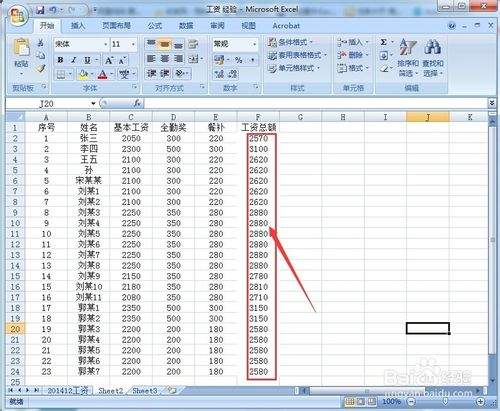Open Sort and Filter tool

pos(408,57)
